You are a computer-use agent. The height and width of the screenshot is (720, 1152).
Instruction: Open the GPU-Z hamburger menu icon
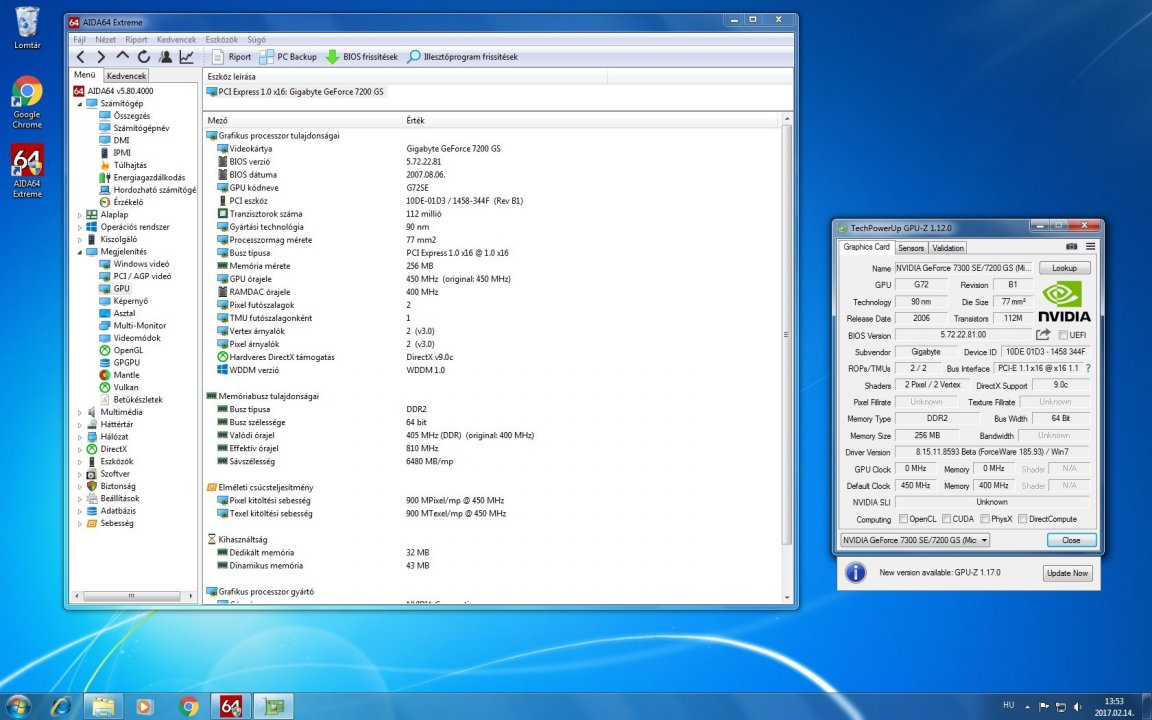[x=1090, y=246]
